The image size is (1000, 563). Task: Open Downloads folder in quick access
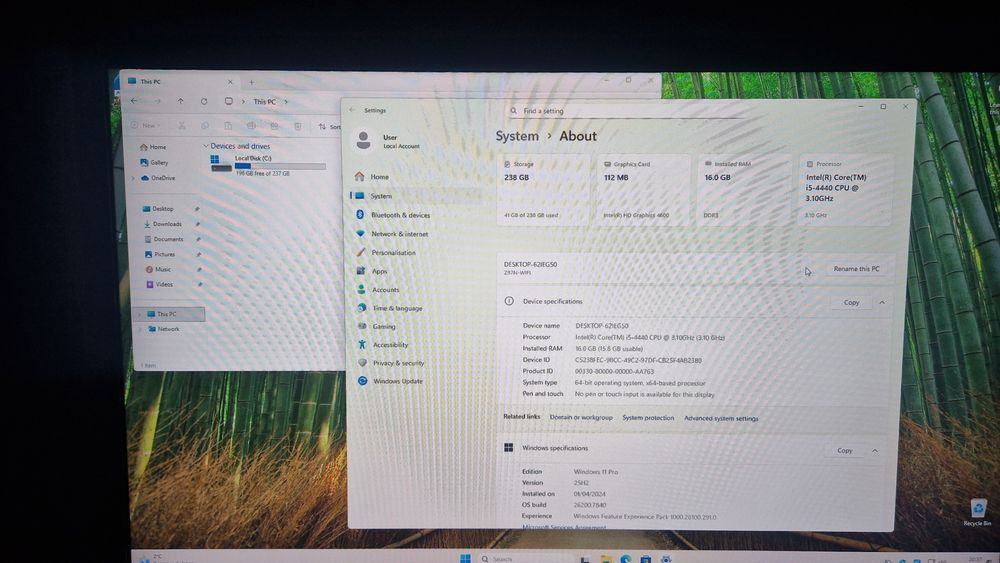tap(162, 224)
